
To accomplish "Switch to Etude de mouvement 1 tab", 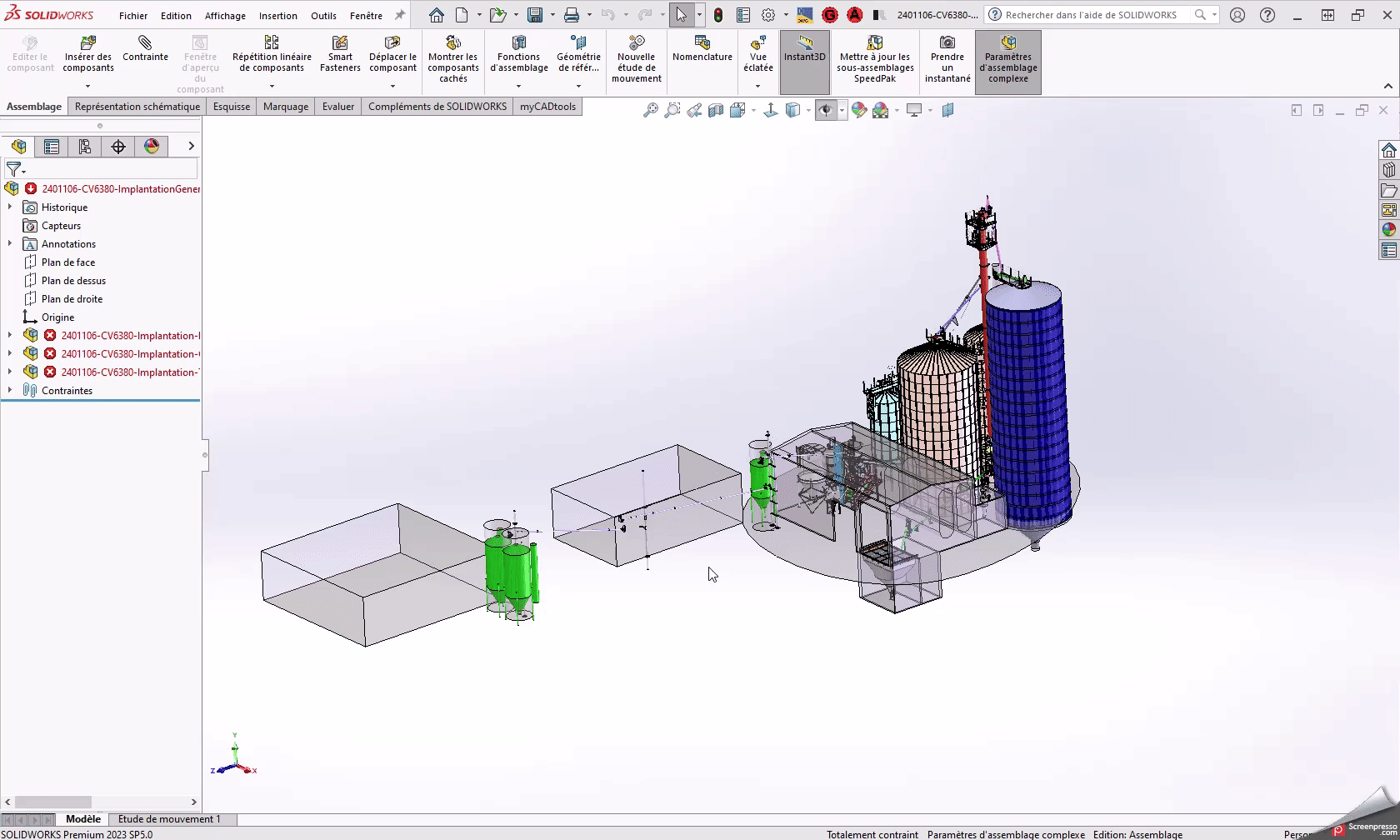I will point(169,819).
